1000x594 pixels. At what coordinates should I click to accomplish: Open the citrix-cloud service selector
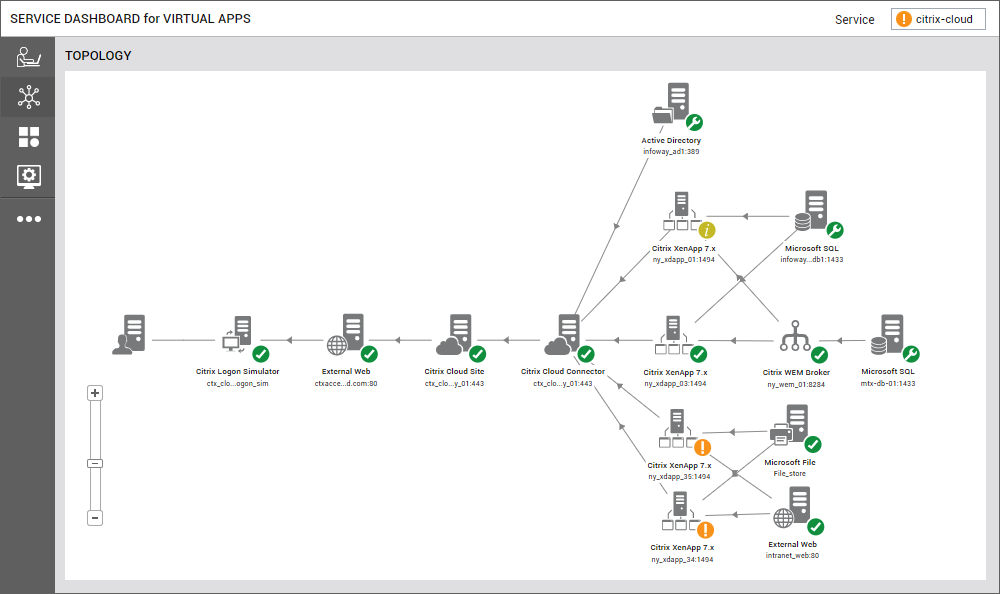938,19
